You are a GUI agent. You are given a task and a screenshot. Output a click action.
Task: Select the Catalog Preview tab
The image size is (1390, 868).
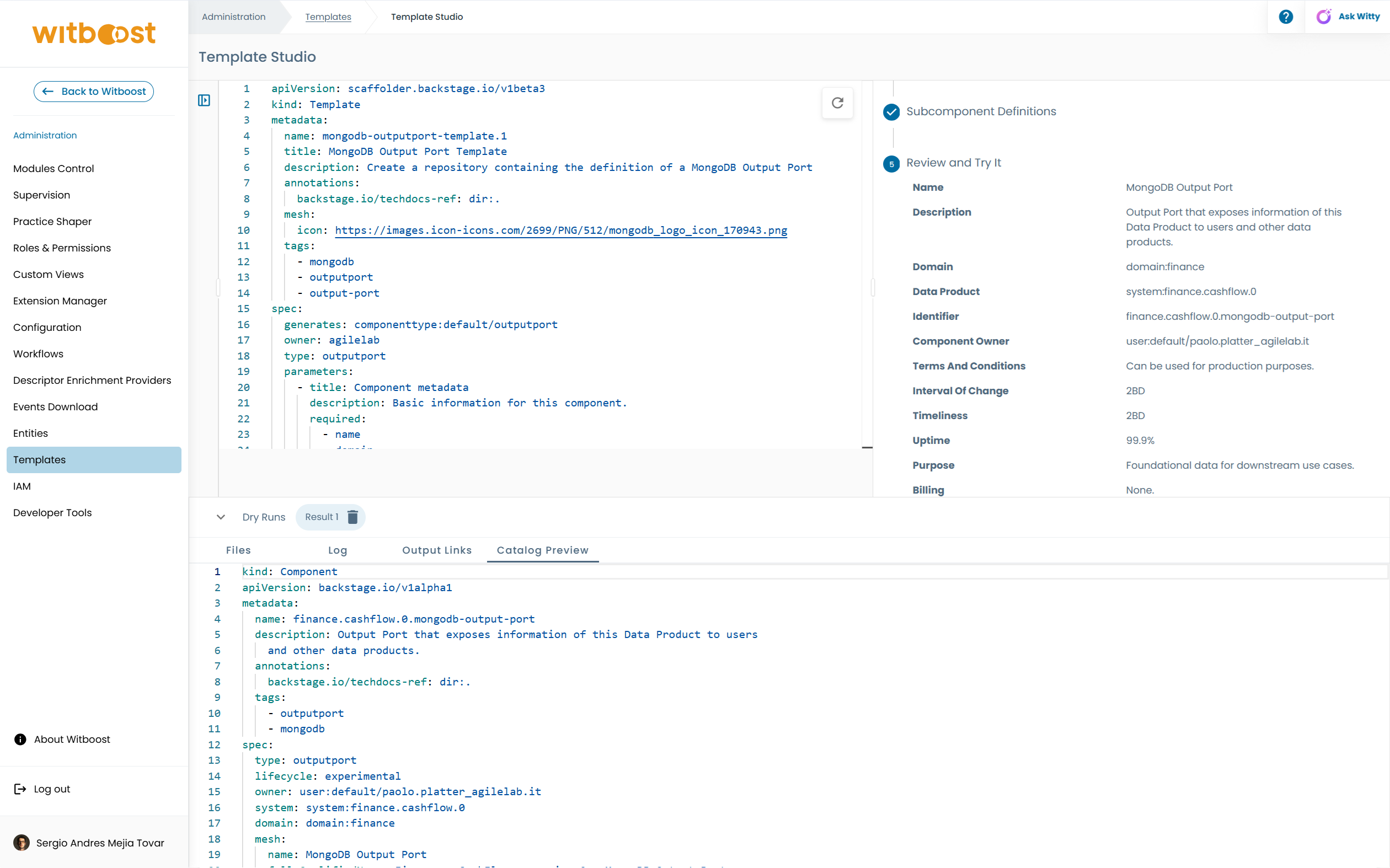point(543,550)
